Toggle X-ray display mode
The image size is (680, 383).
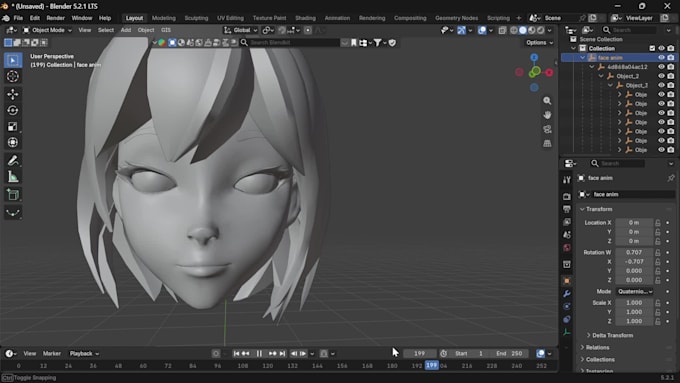(502, 30)
